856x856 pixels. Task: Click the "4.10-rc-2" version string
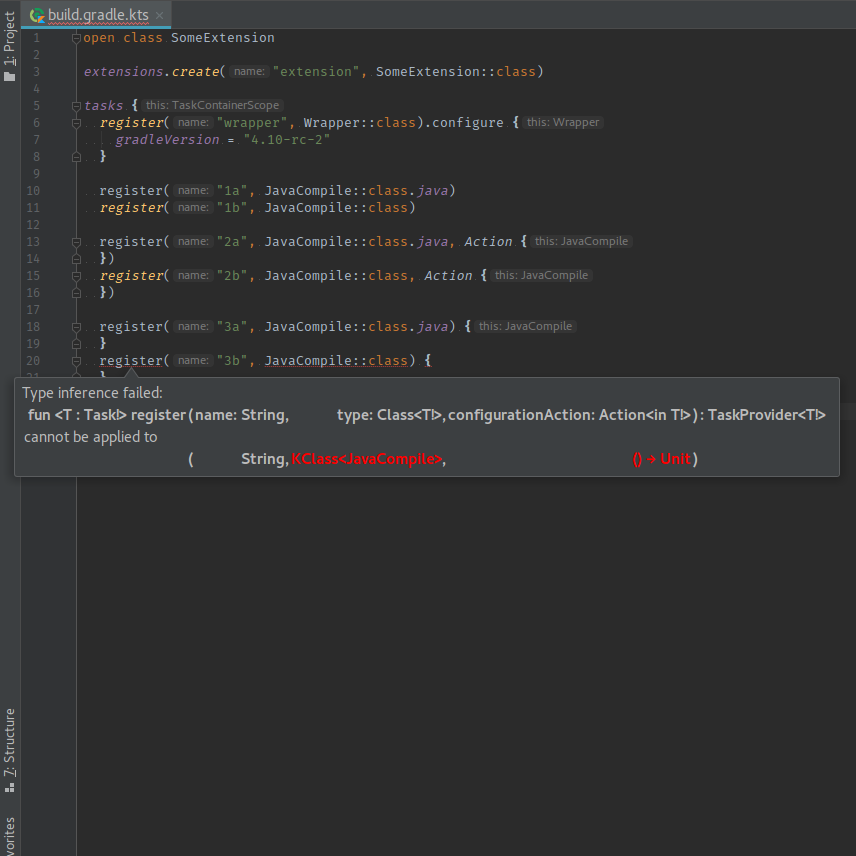(287, 140)
